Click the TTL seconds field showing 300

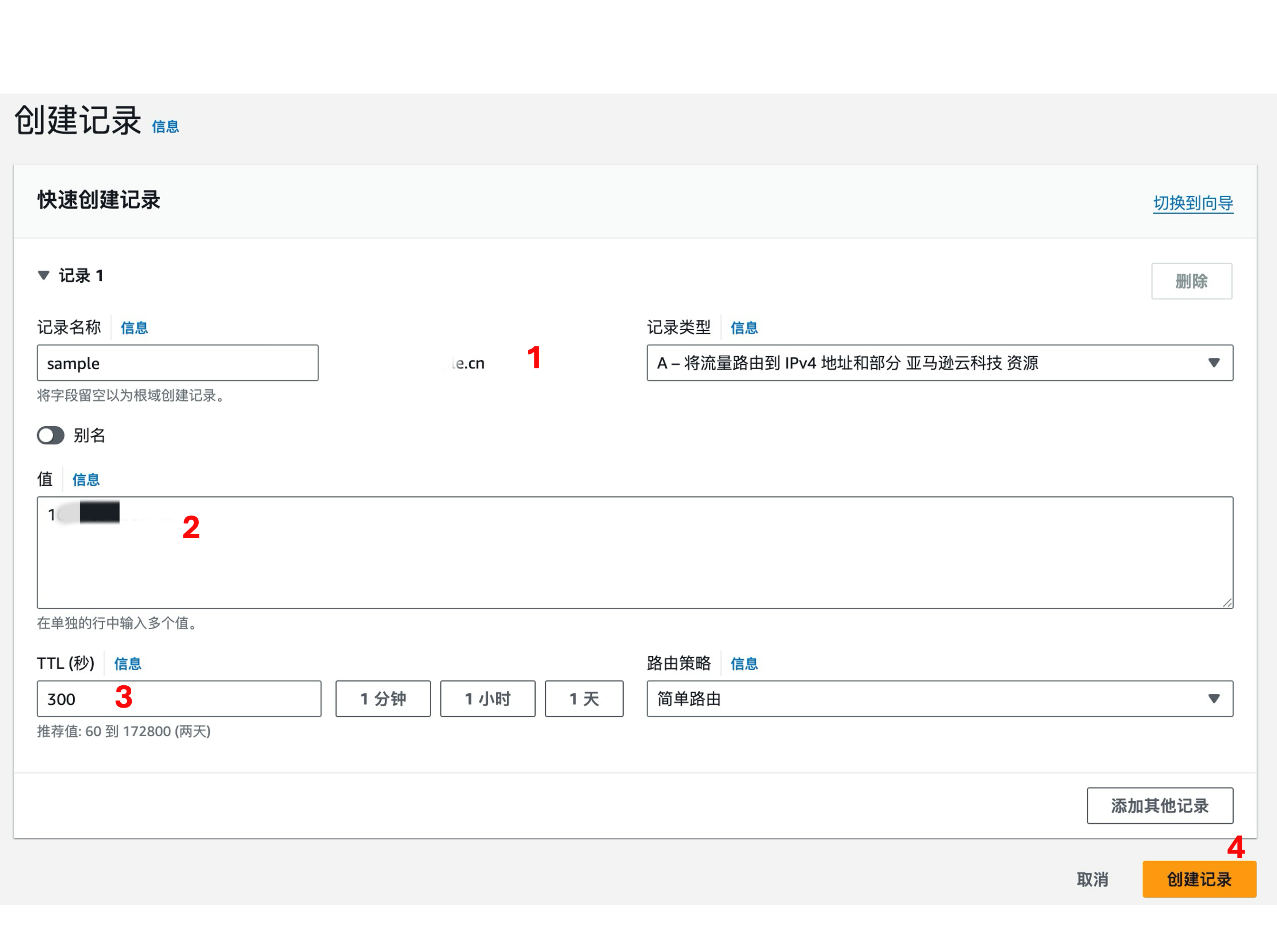click(179, 699)
